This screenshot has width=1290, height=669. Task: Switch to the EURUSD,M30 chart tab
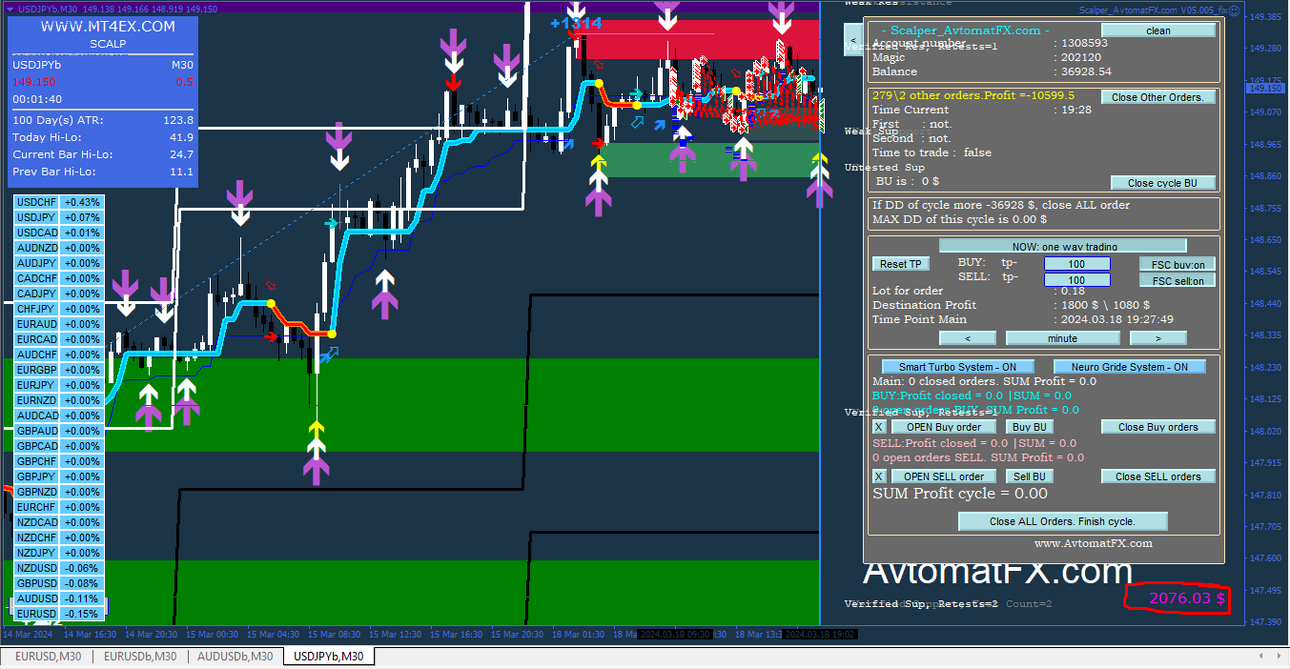[47, 656]
